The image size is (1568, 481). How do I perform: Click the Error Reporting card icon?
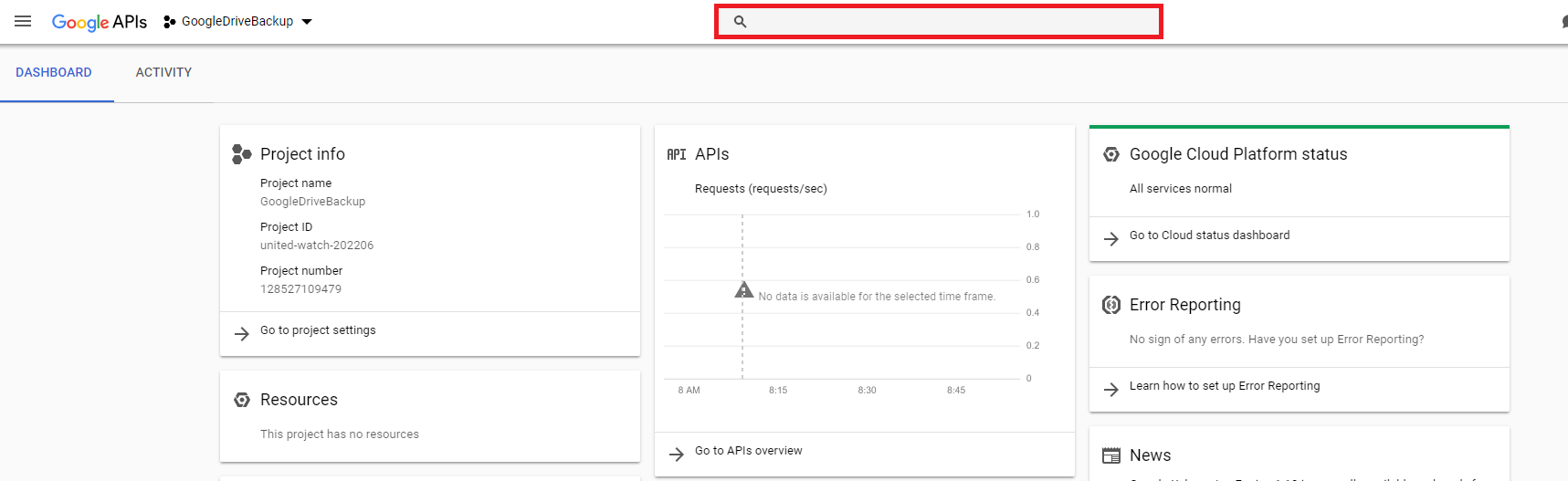(1111, 305)
